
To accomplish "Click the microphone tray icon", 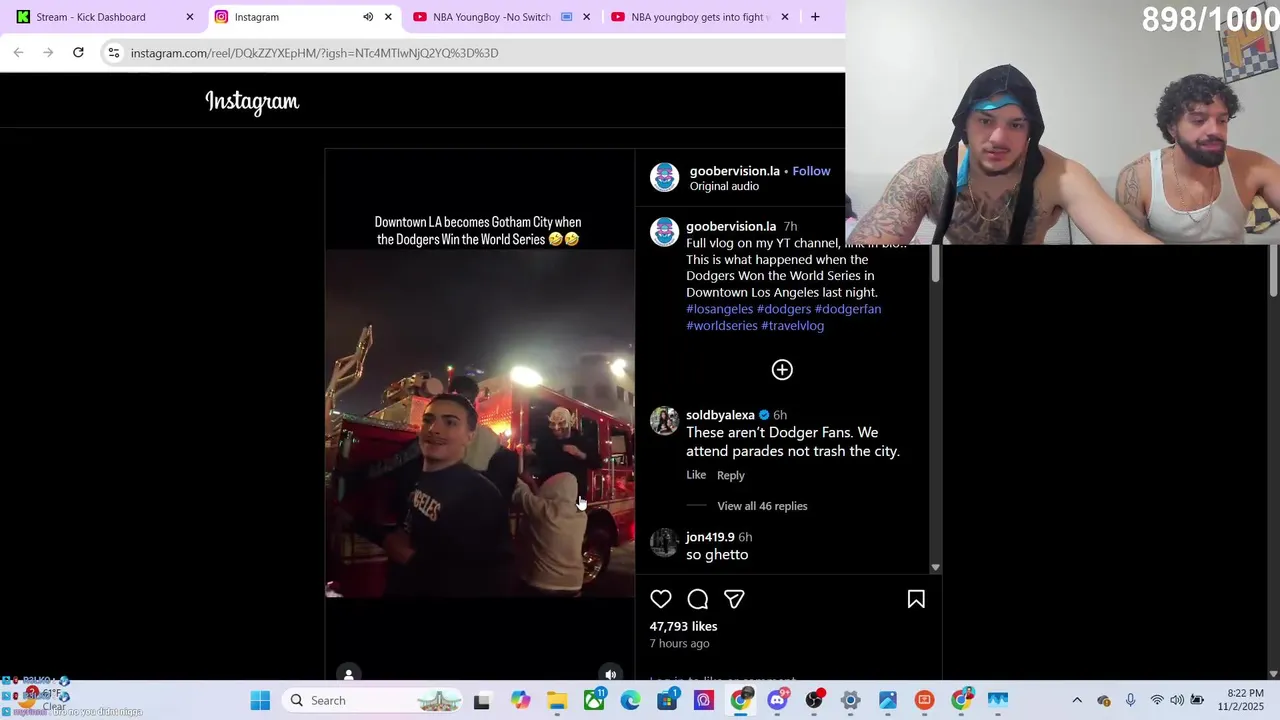I will 1130,700.
